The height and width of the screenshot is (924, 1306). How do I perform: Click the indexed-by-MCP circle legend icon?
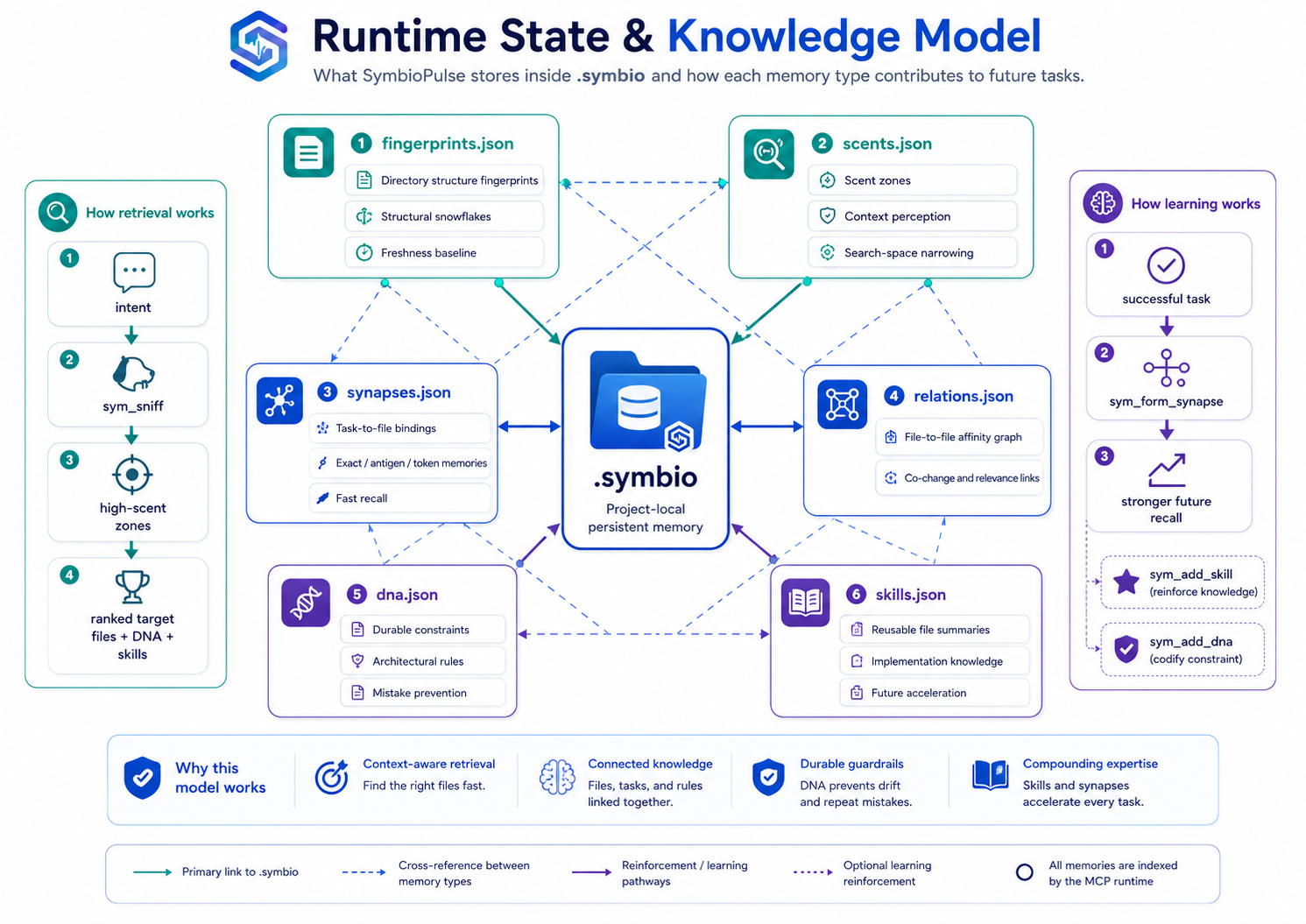click(x=1024, y=872)
